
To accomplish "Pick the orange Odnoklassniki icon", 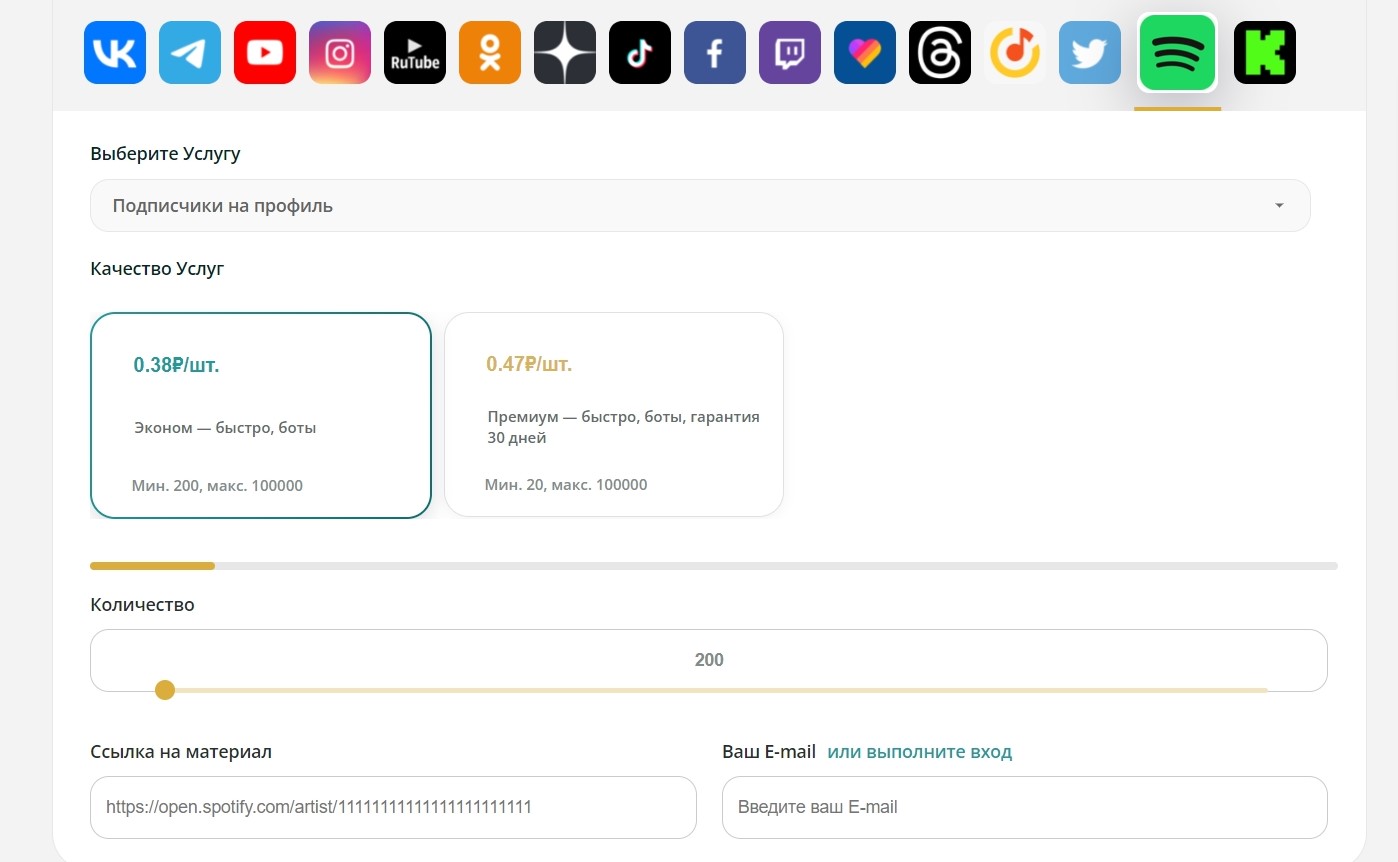I will pos(490,53).
